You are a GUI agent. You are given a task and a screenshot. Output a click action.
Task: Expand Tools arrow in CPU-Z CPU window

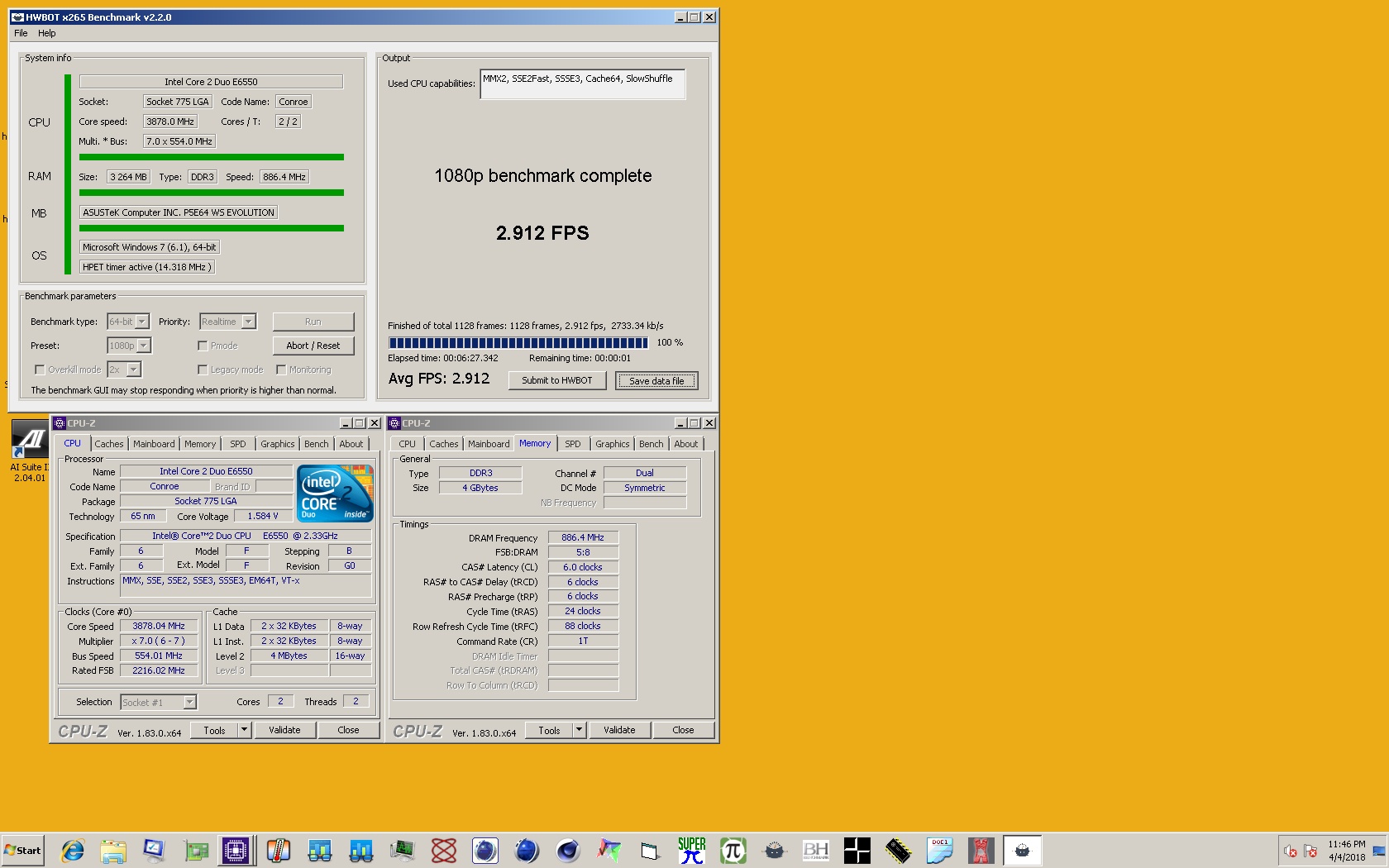[x=244, y=730]
